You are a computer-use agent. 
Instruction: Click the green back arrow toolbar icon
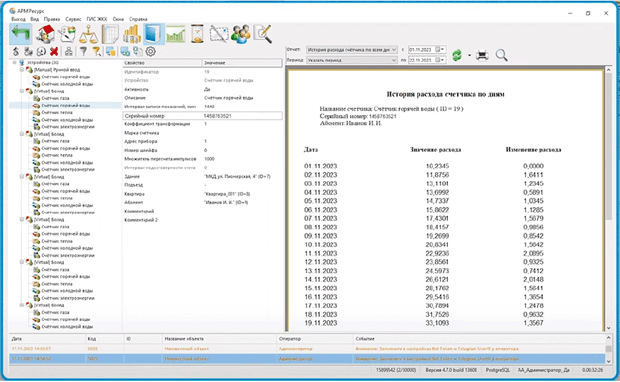pyautogui.click(x=21, y=34)
